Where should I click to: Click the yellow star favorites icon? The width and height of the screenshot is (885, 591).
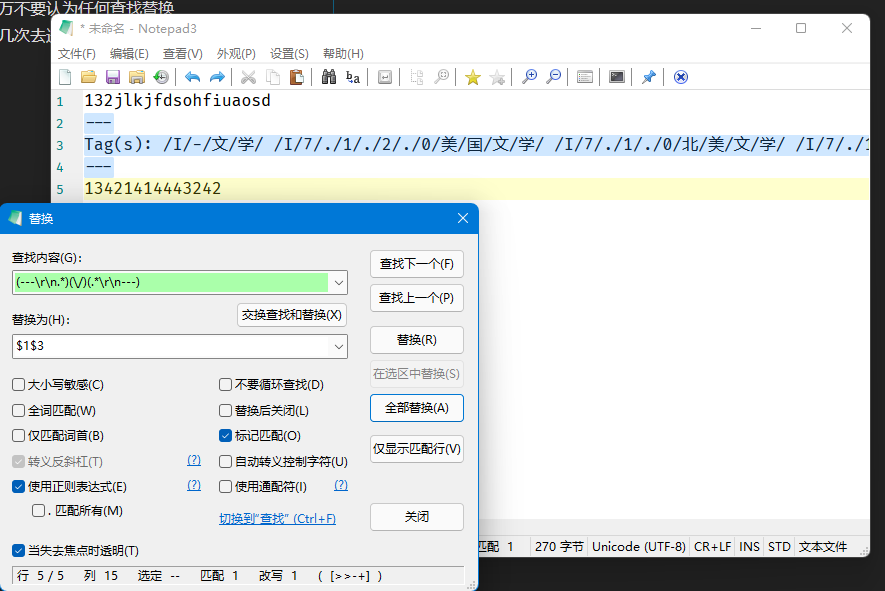pyautogui.click(x=473, y=77)
